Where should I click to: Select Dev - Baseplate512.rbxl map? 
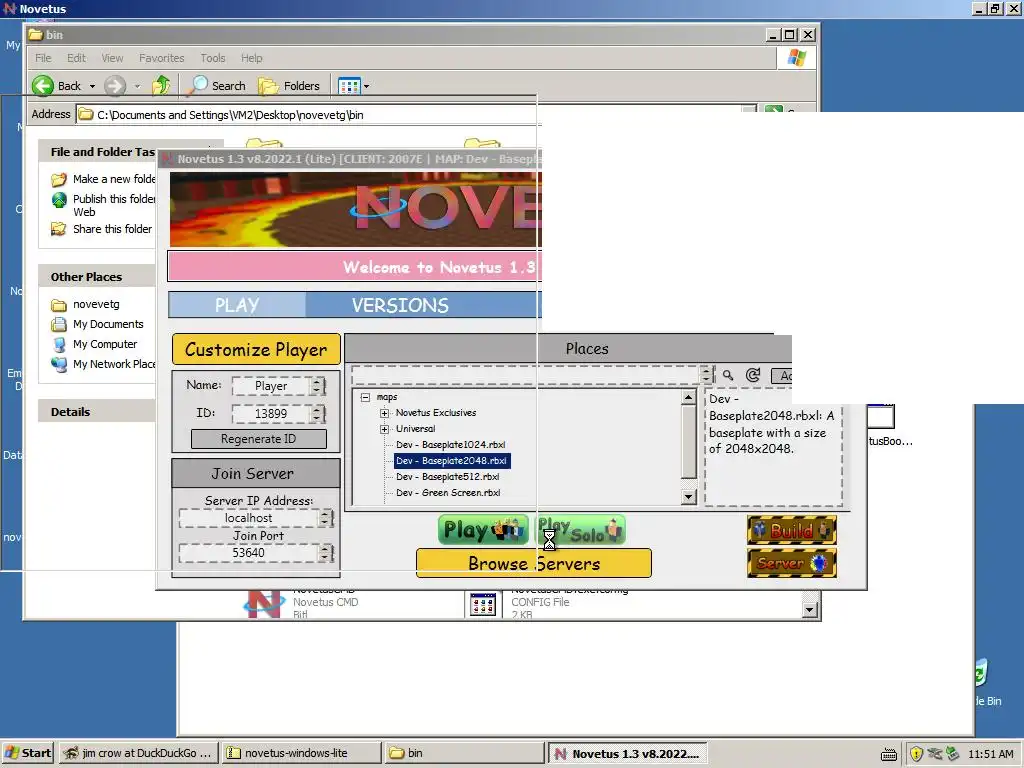pos(448,477)
